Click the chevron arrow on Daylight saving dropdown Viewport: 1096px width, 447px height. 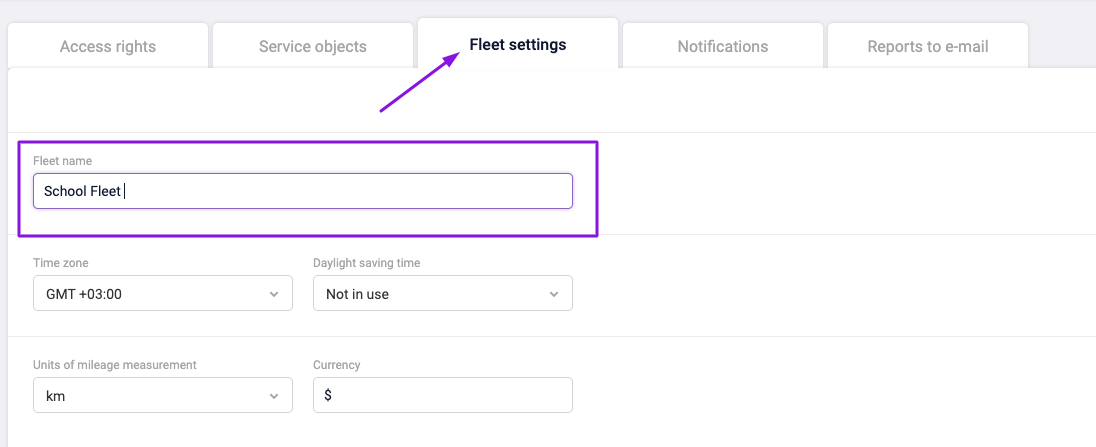pyautogui.click(x=555, y=294)
